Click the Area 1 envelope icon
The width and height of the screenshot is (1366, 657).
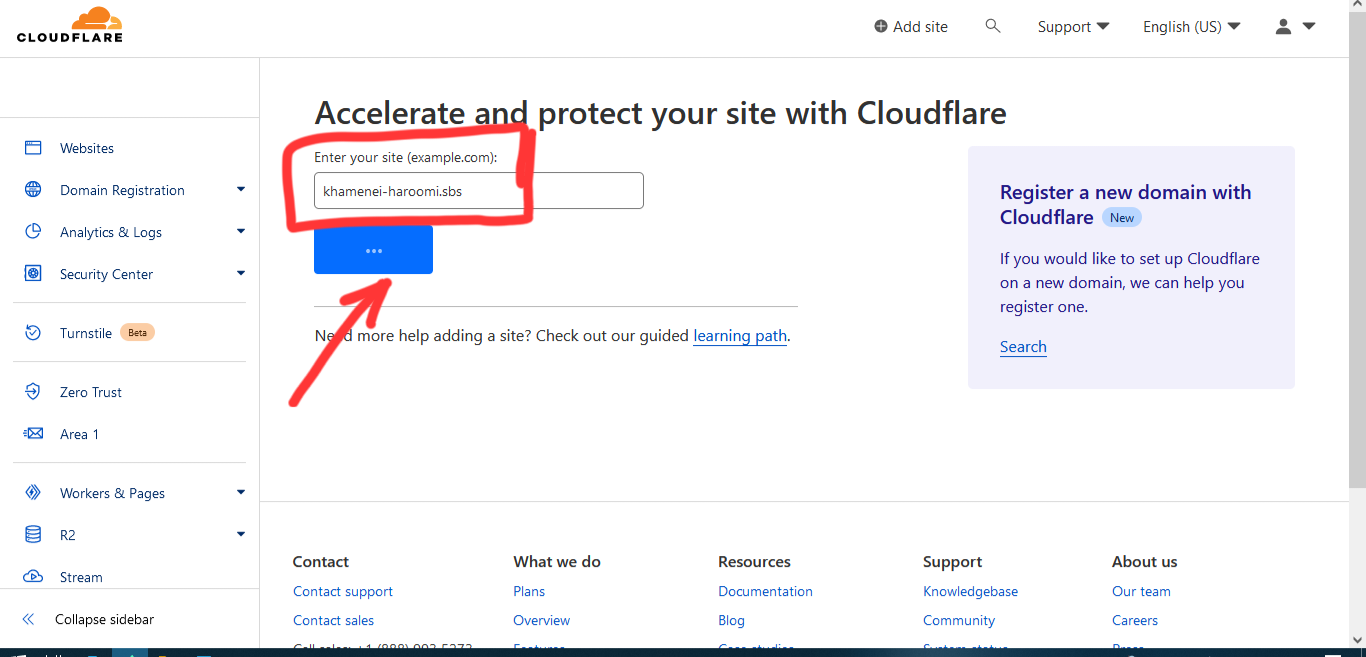tap(33, 434)
